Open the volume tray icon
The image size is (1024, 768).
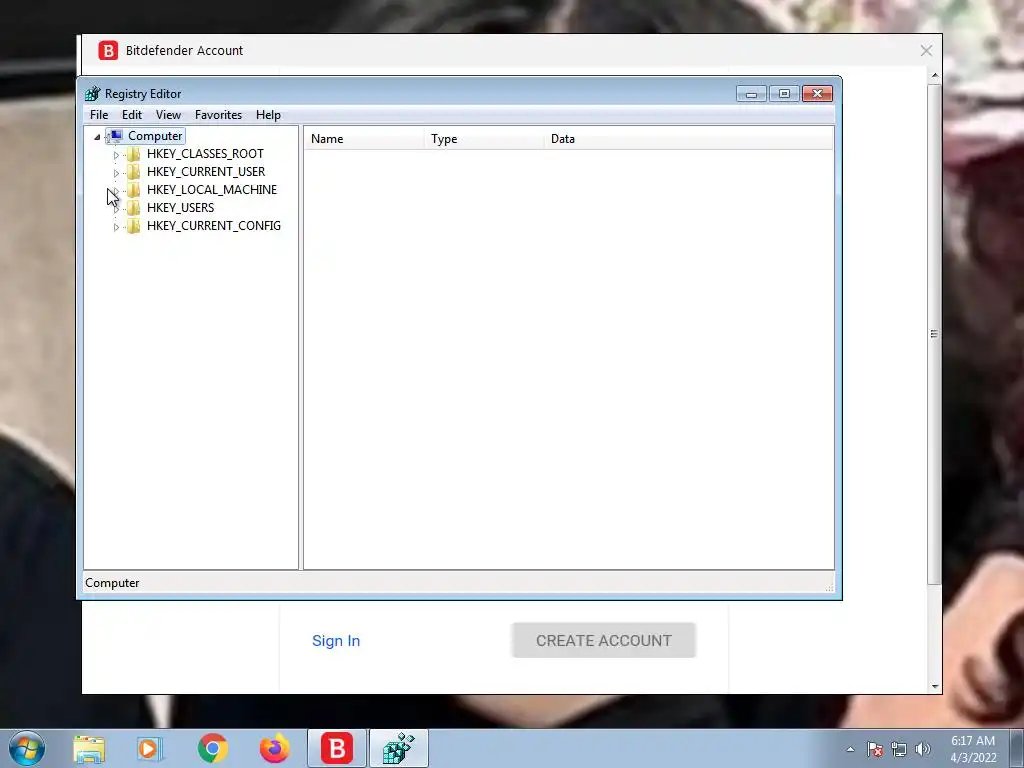(923, 749)
